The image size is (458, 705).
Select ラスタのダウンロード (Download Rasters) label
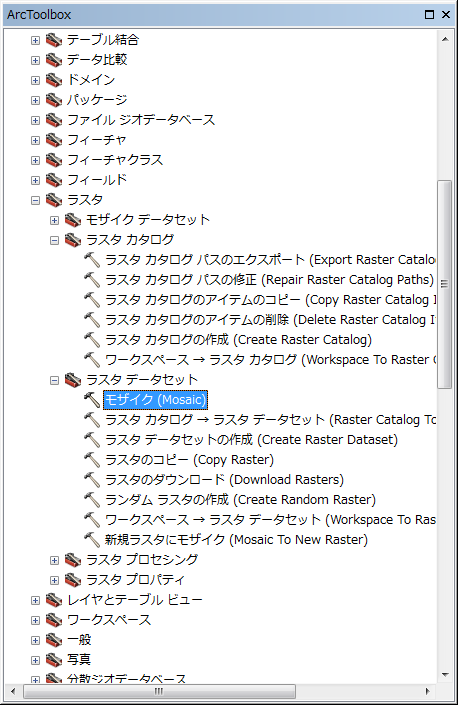(x=224, y=480)
